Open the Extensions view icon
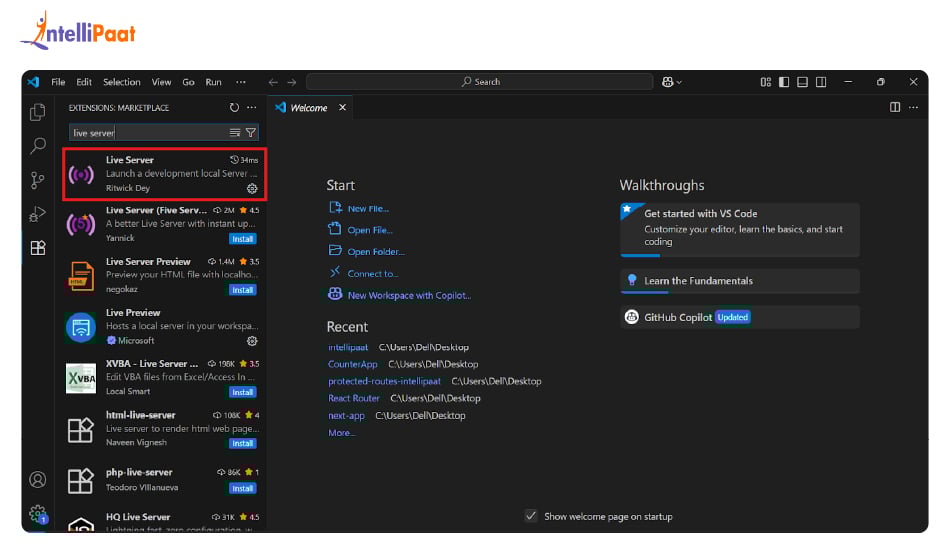The width and height of the screenshot is (950, 555). tap(38, 248)
